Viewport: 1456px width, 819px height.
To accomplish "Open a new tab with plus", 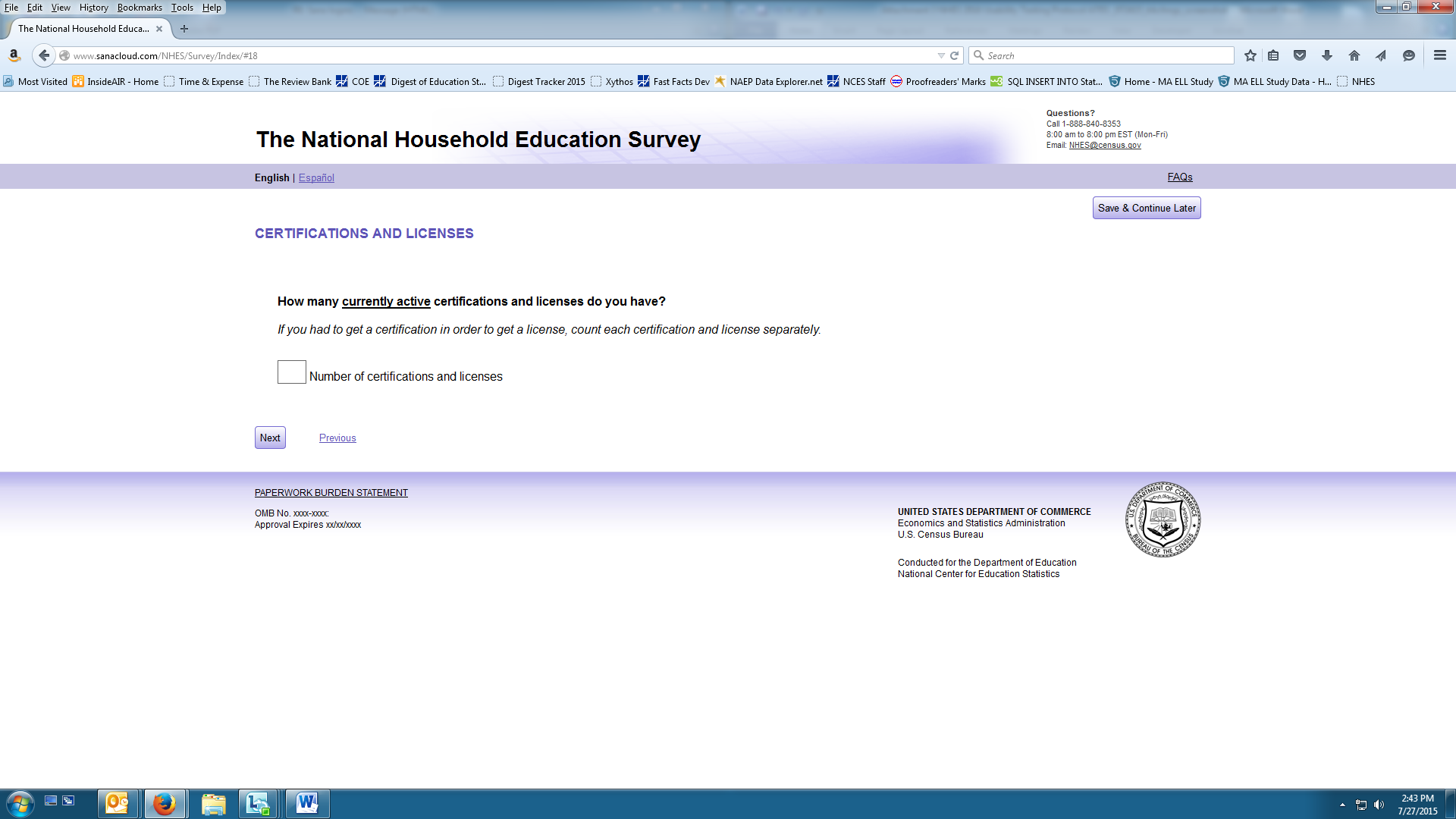I will (184, 29).
